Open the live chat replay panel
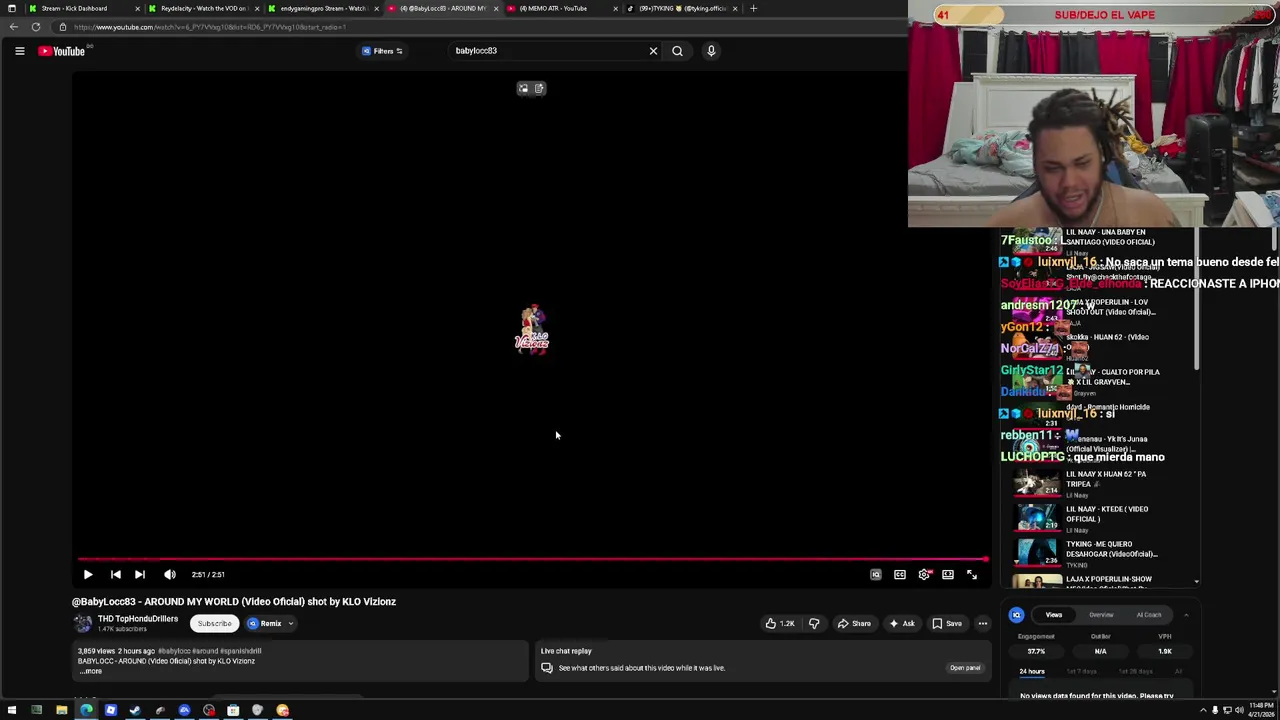 click(964, 668)
